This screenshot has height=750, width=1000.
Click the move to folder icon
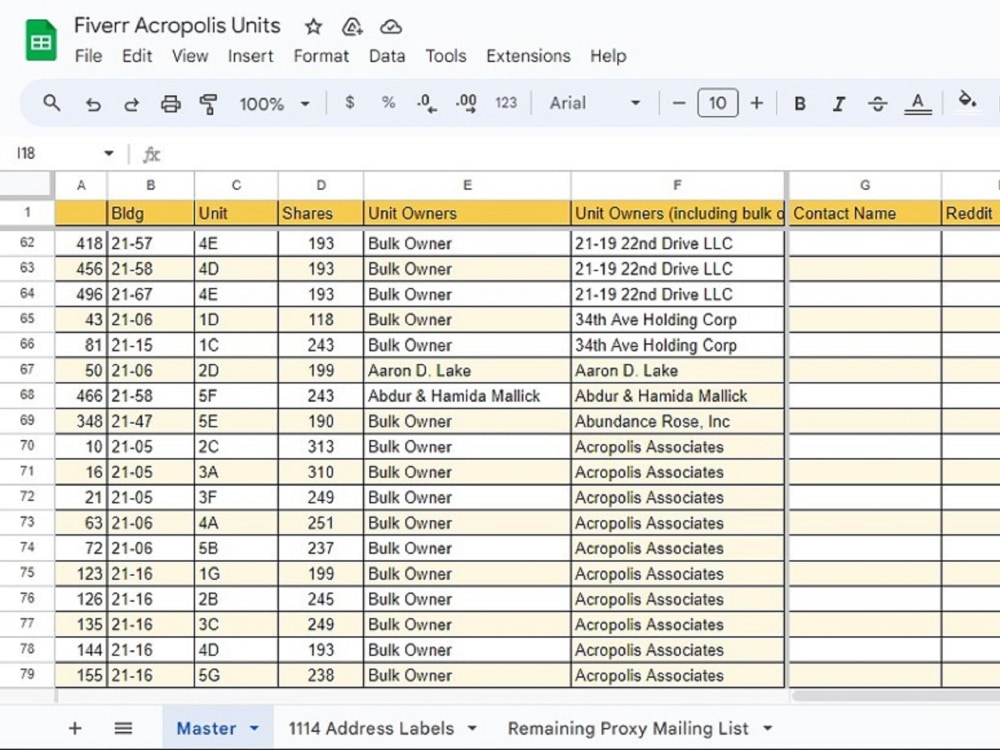352,27
